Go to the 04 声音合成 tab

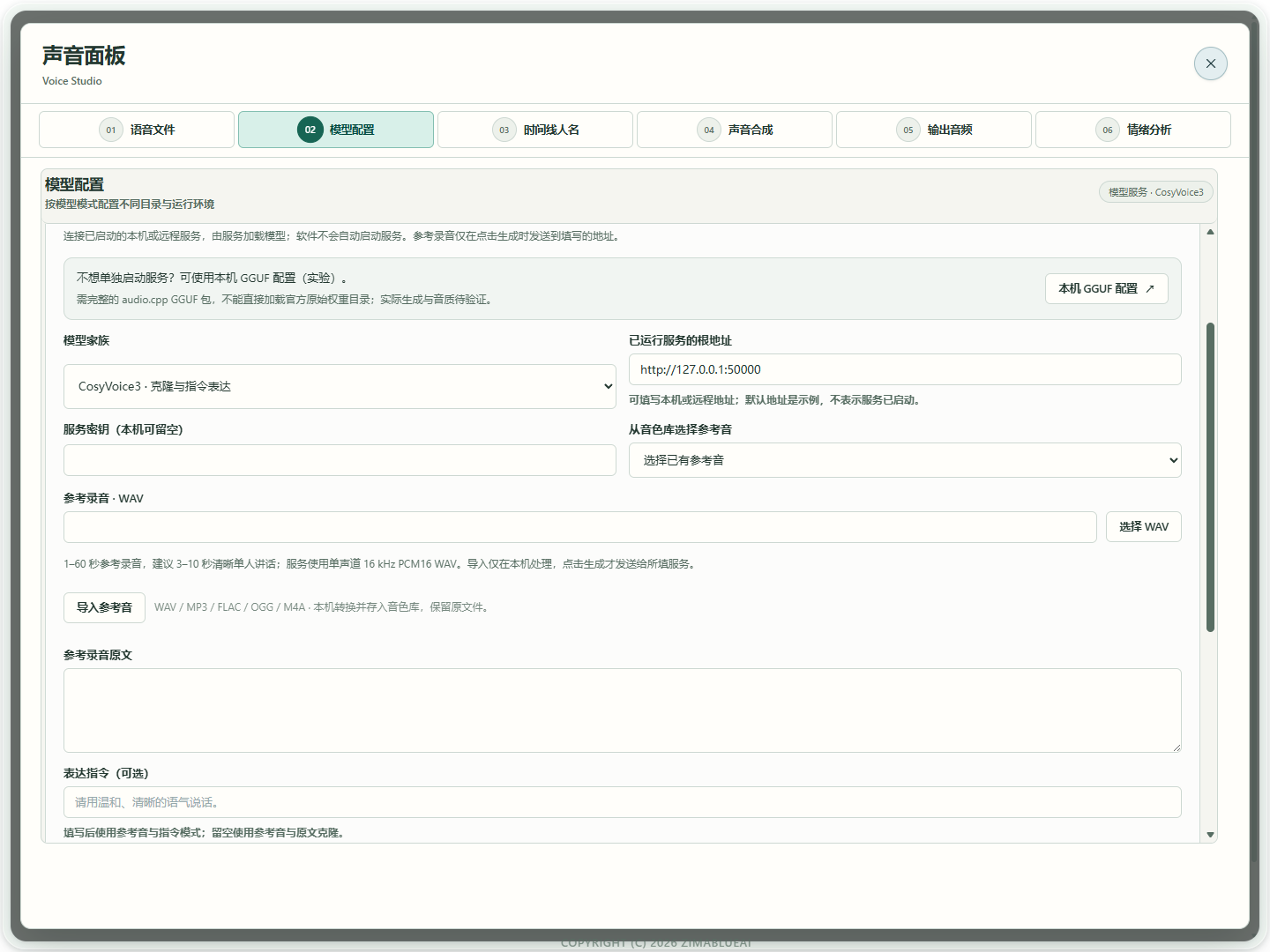click(x=735, y=130)
